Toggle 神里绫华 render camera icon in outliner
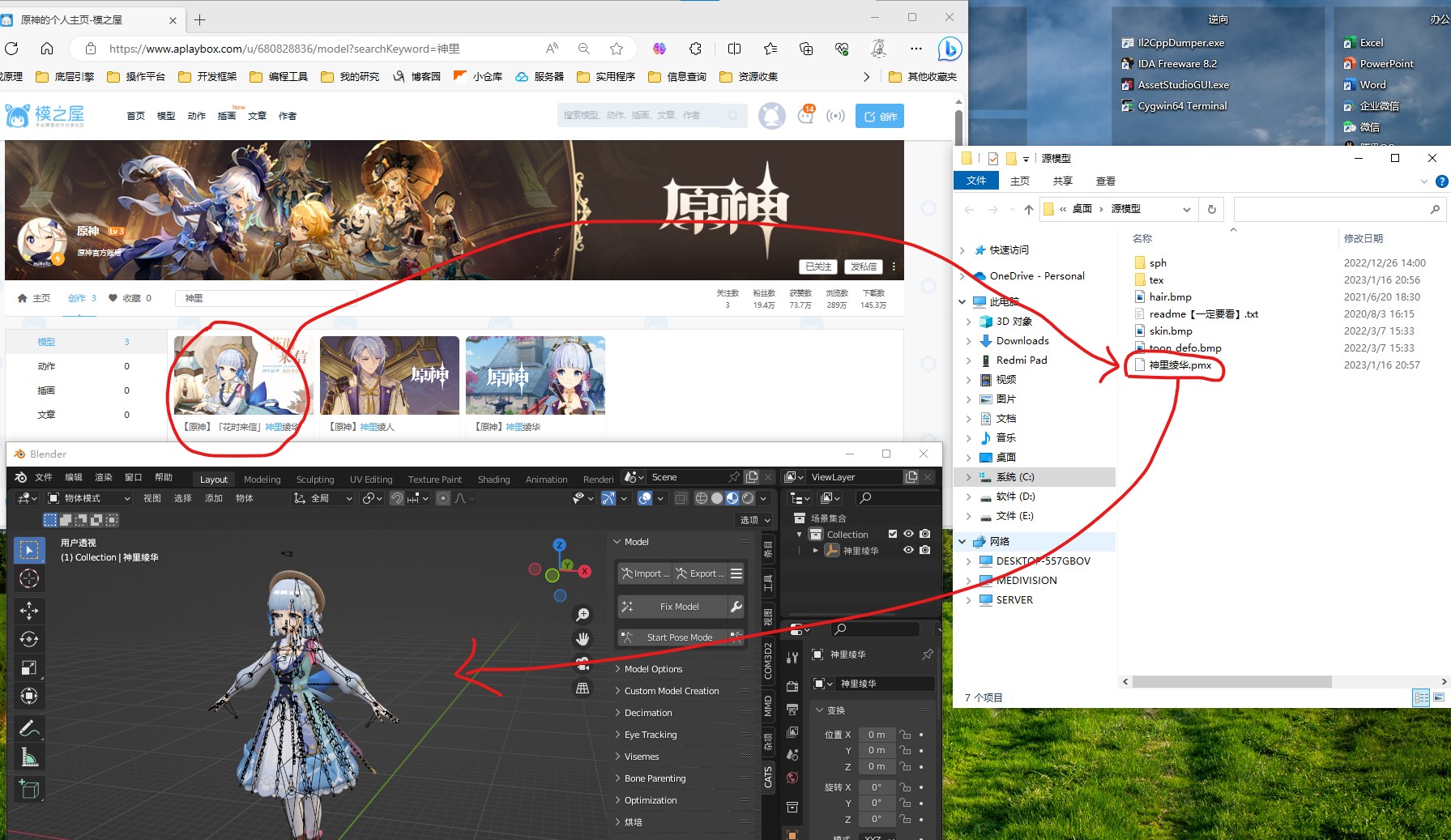 925,550
